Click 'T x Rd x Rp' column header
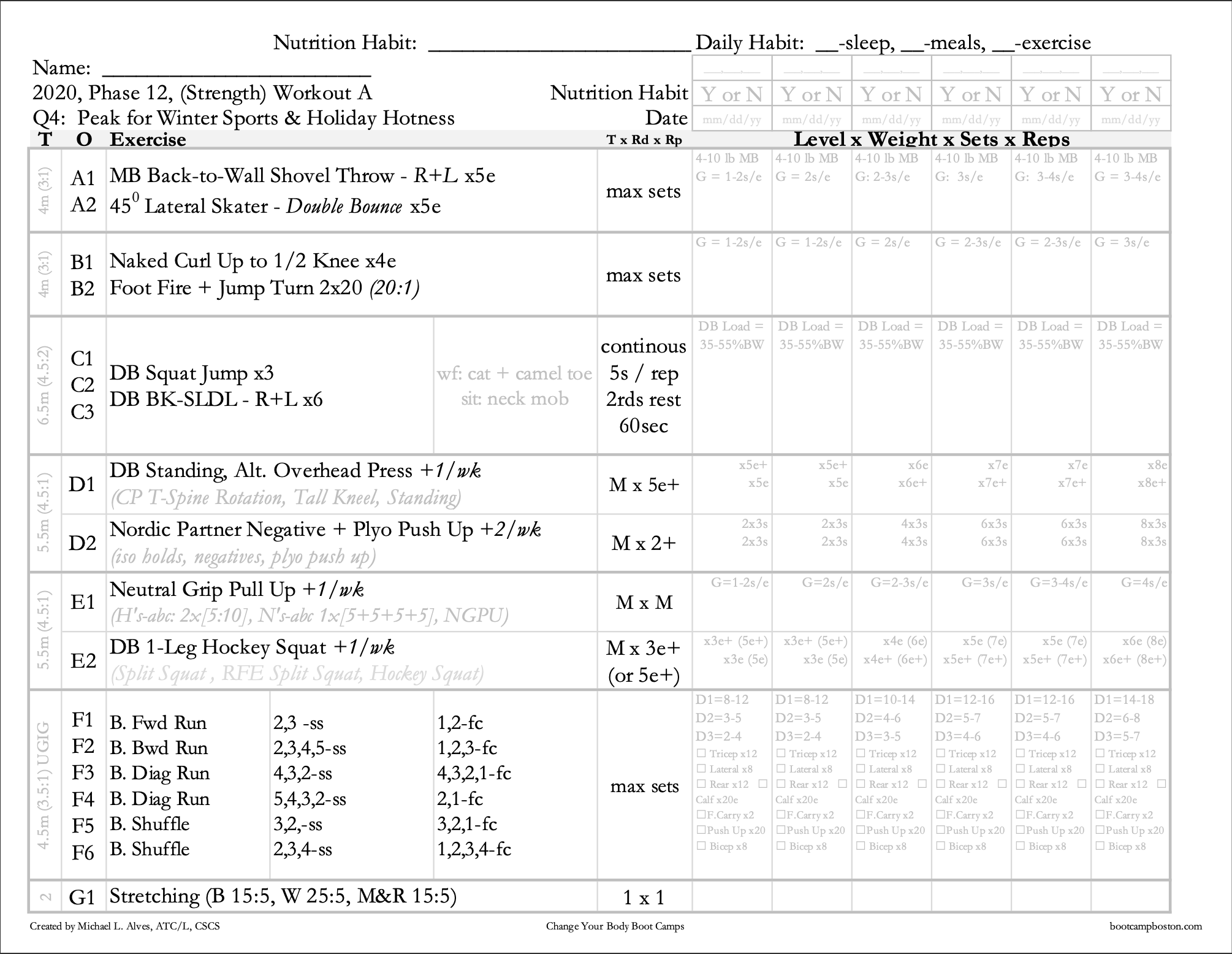This screenshot has width=1232, height=954. [x=644, y=140]
